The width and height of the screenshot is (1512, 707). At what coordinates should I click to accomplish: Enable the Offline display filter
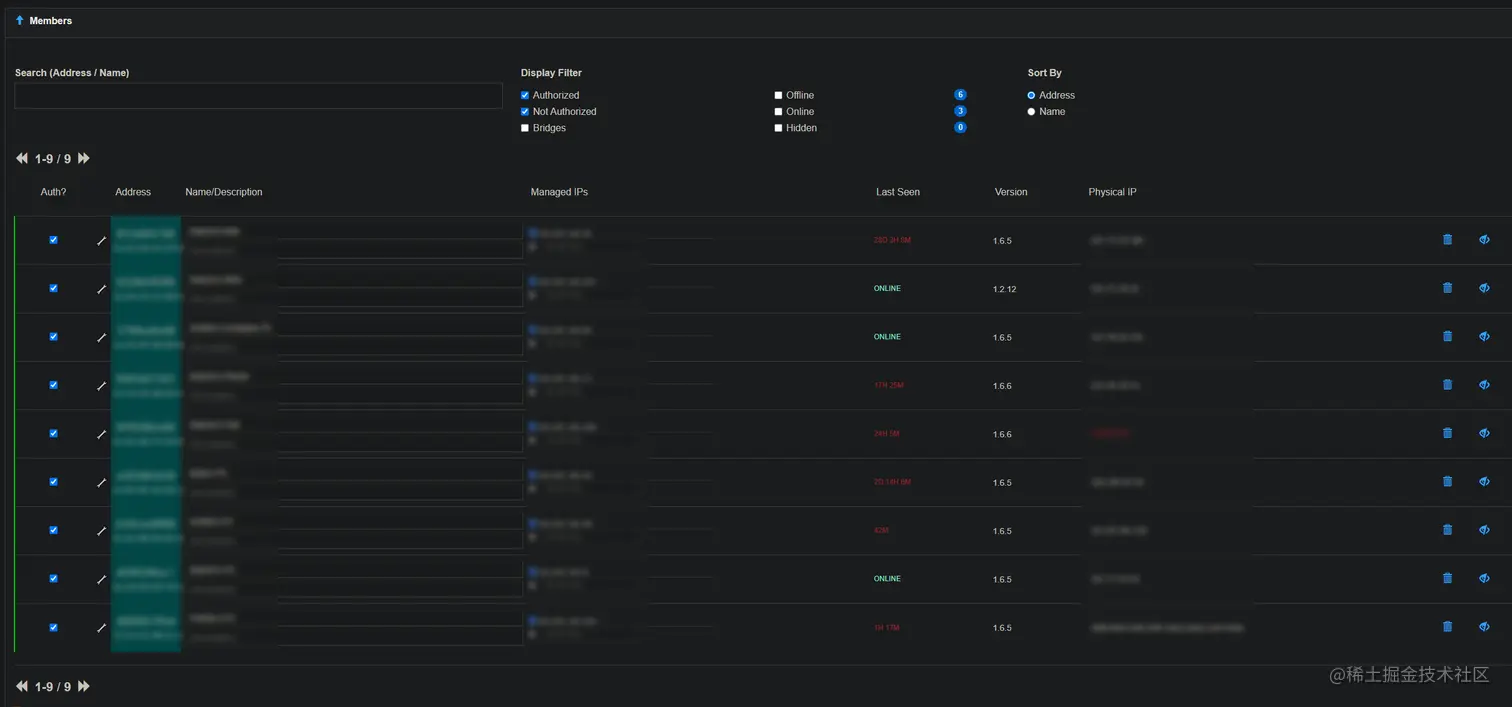(778, 95)
